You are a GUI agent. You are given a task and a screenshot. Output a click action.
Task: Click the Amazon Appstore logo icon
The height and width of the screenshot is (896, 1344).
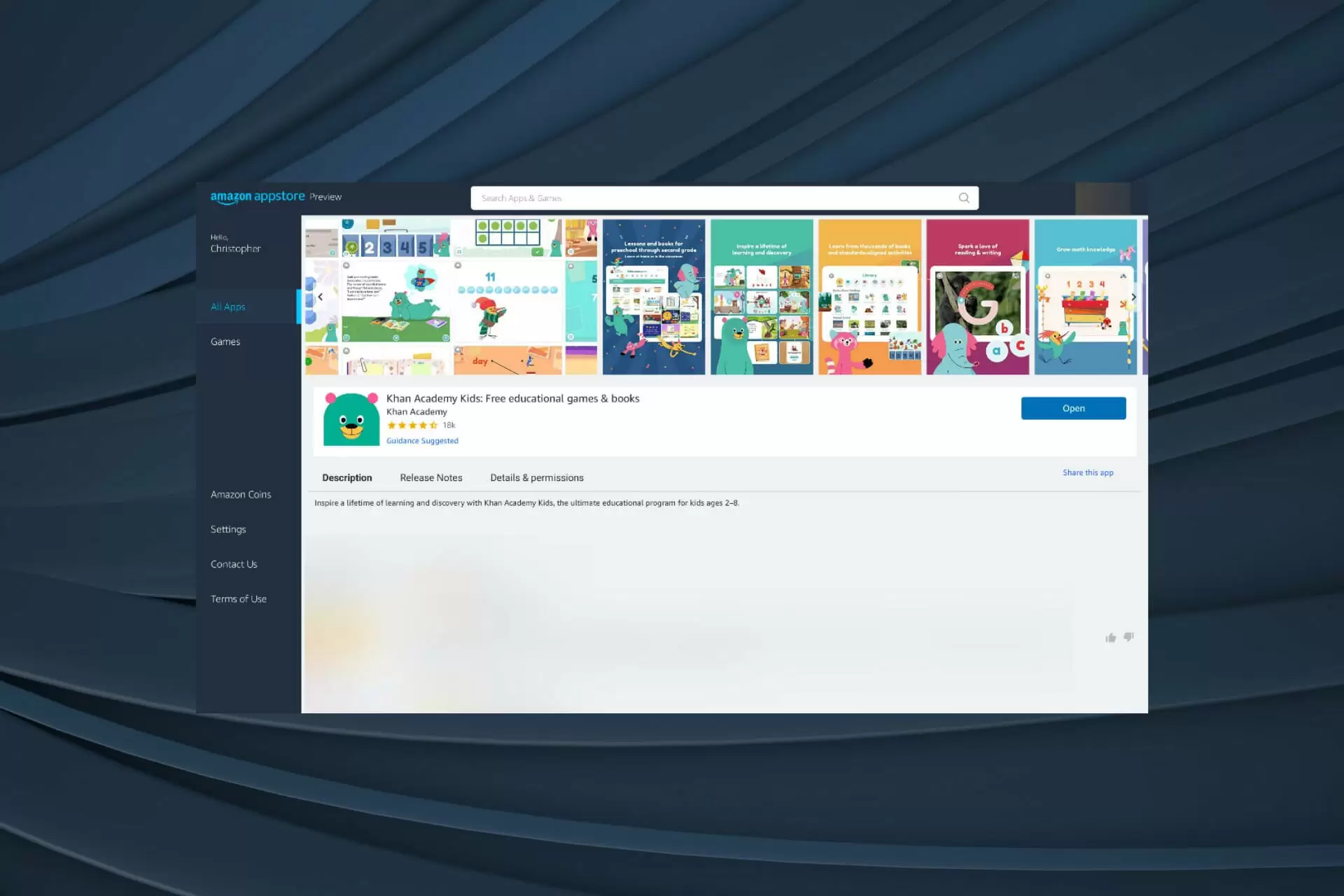[258, 196]
